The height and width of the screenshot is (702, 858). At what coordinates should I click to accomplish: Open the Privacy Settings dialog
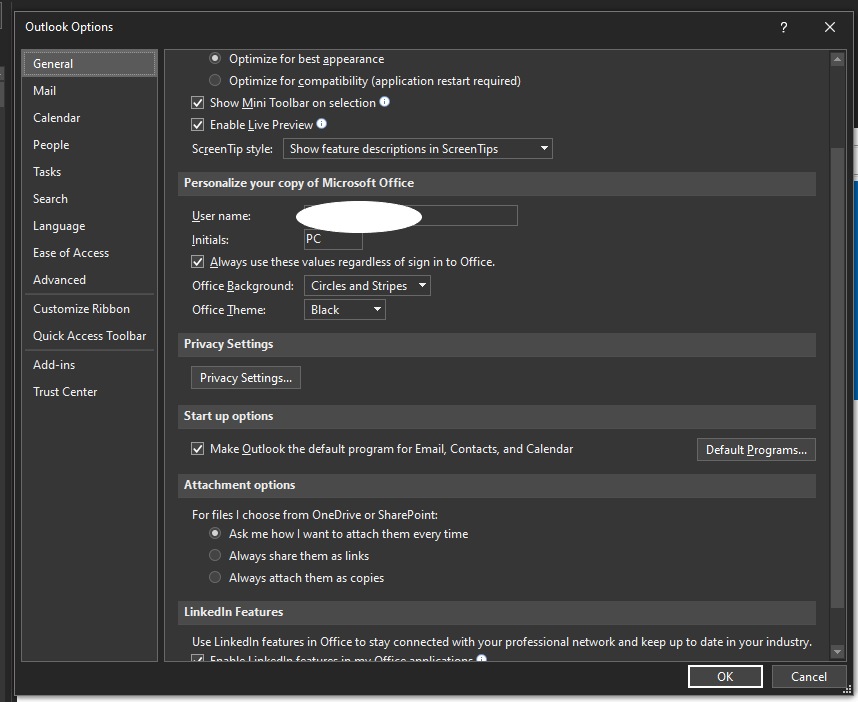click(245, 377)
